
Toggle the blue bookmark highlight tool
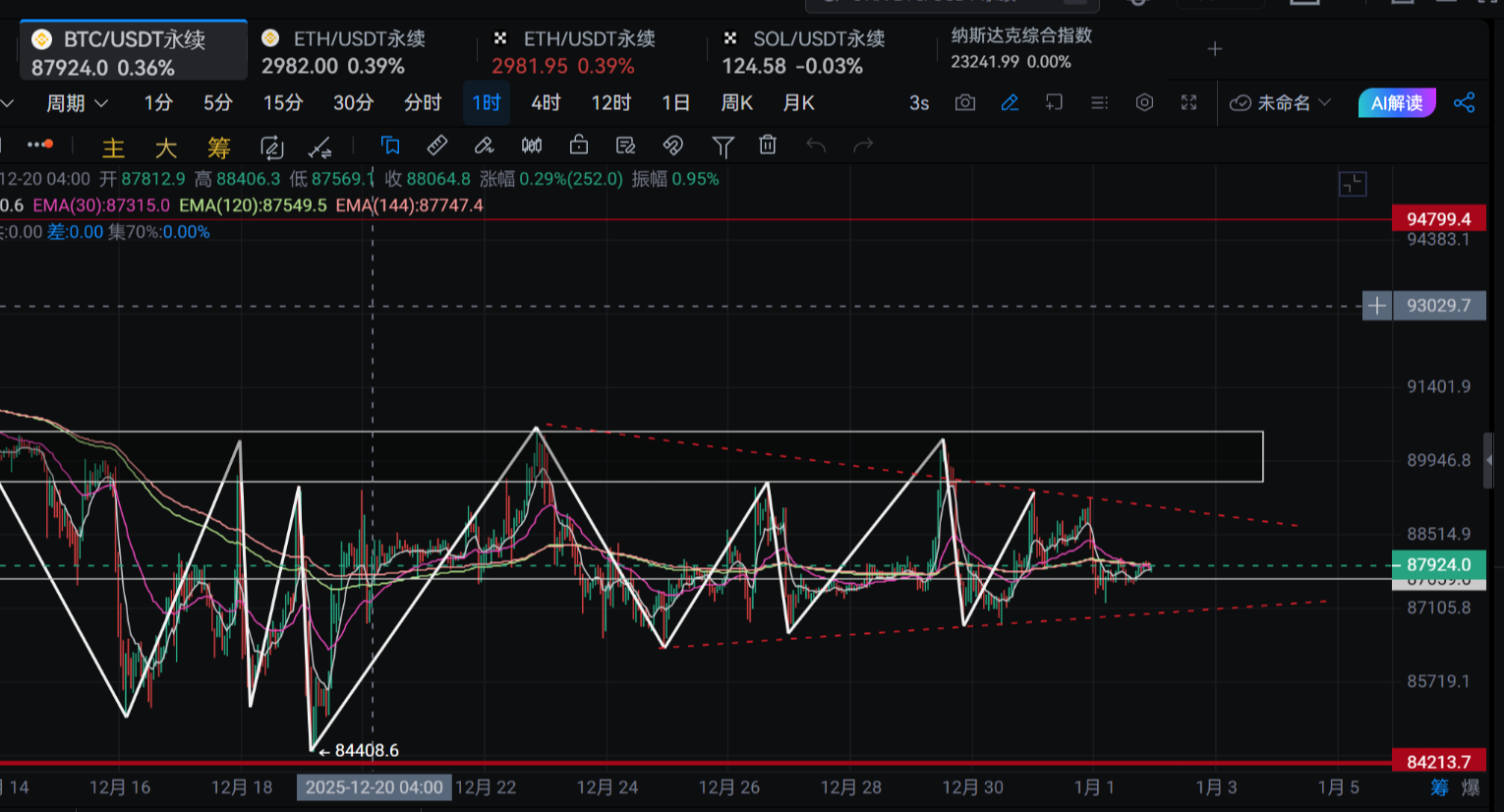pos(390,145)
